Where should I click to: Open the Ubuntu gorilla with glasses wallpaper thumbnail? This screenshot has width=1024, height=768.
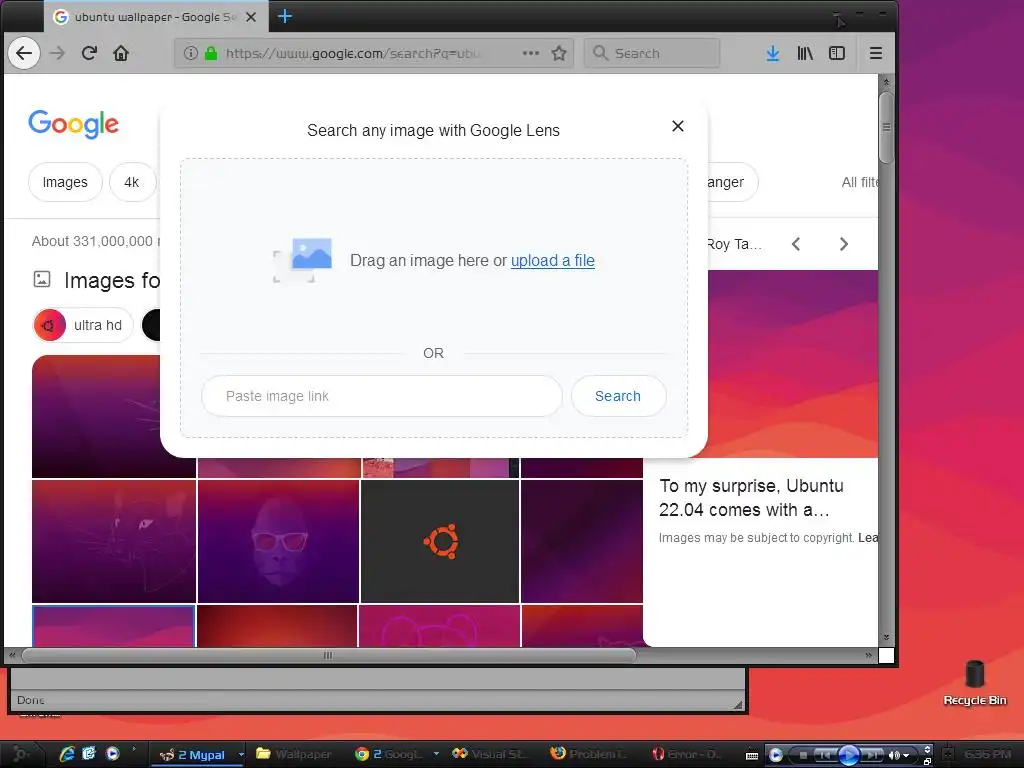[x=278, y=541]
